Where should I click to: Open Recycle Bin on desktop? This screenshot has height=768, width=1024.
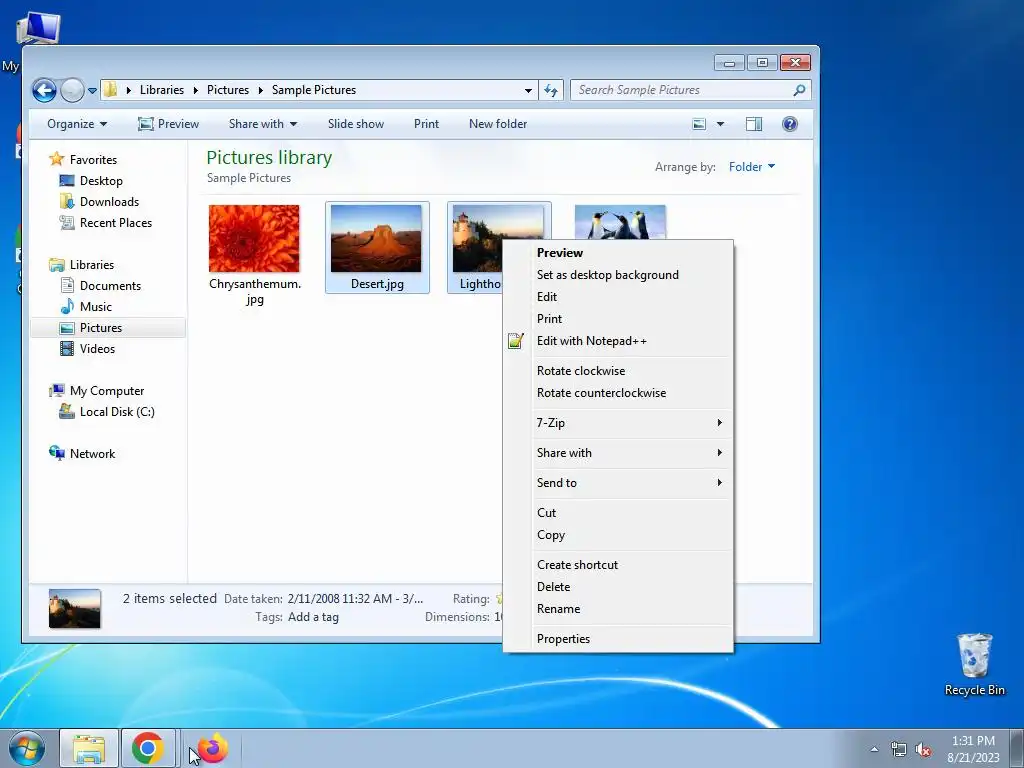pos(974,665)
